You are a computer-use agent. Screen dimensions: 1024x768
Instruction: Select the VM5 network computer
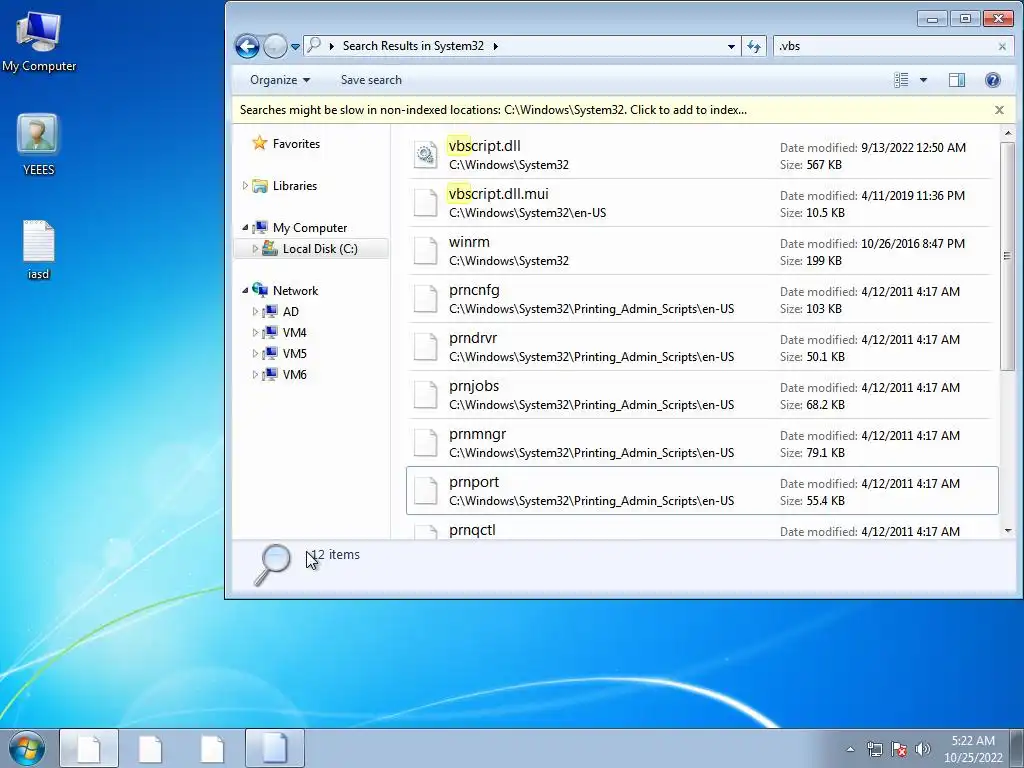[295, 353]
